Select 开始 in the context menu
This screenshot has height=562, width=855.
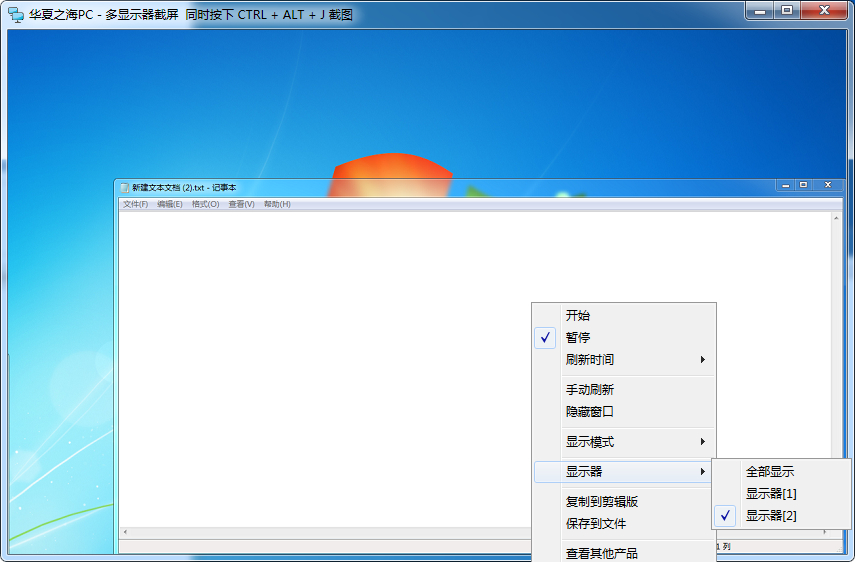pos(578,316)
